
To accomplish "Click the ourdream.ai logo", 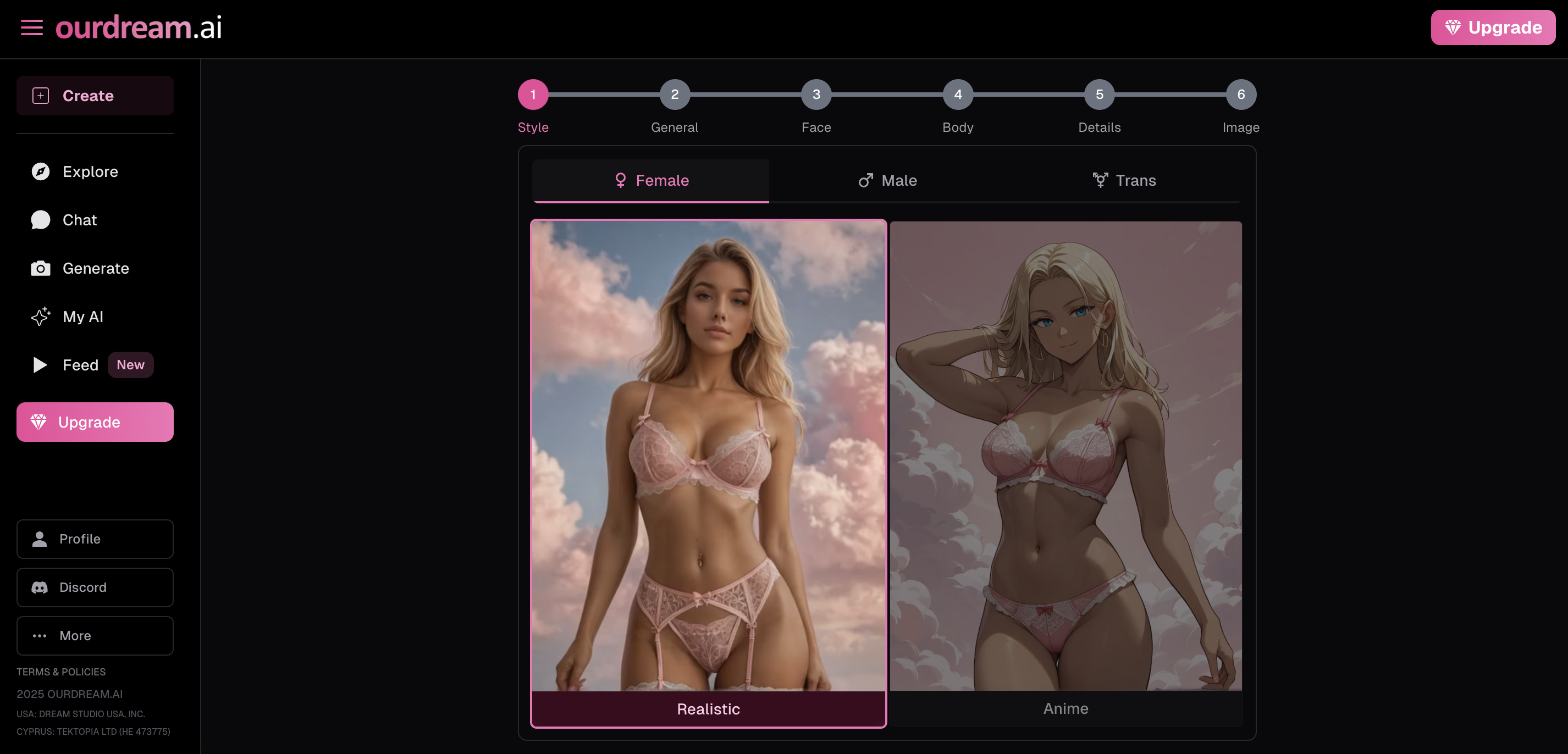I will pos(137,27).
